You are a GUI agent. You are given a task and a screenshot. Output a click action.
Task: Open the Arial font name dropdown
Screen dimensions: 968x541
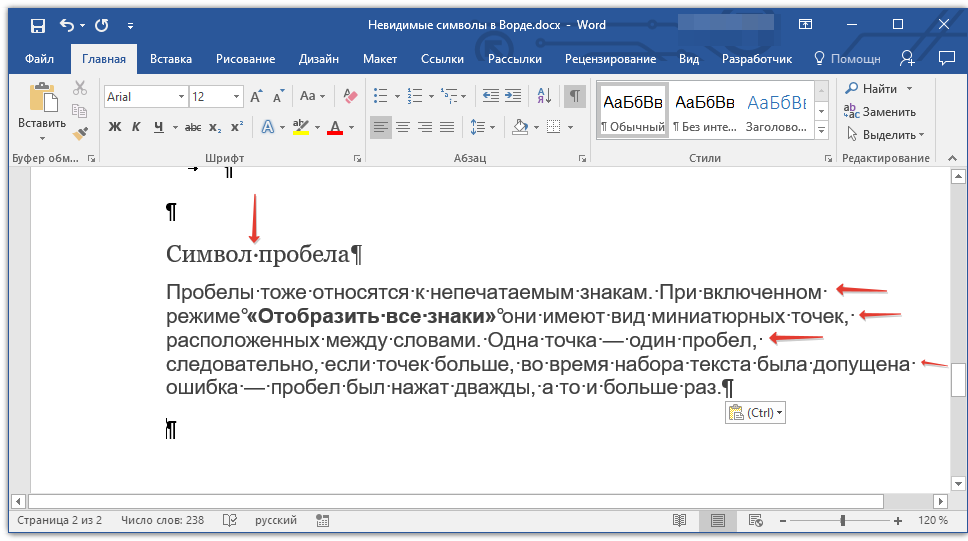coord(181,97)
